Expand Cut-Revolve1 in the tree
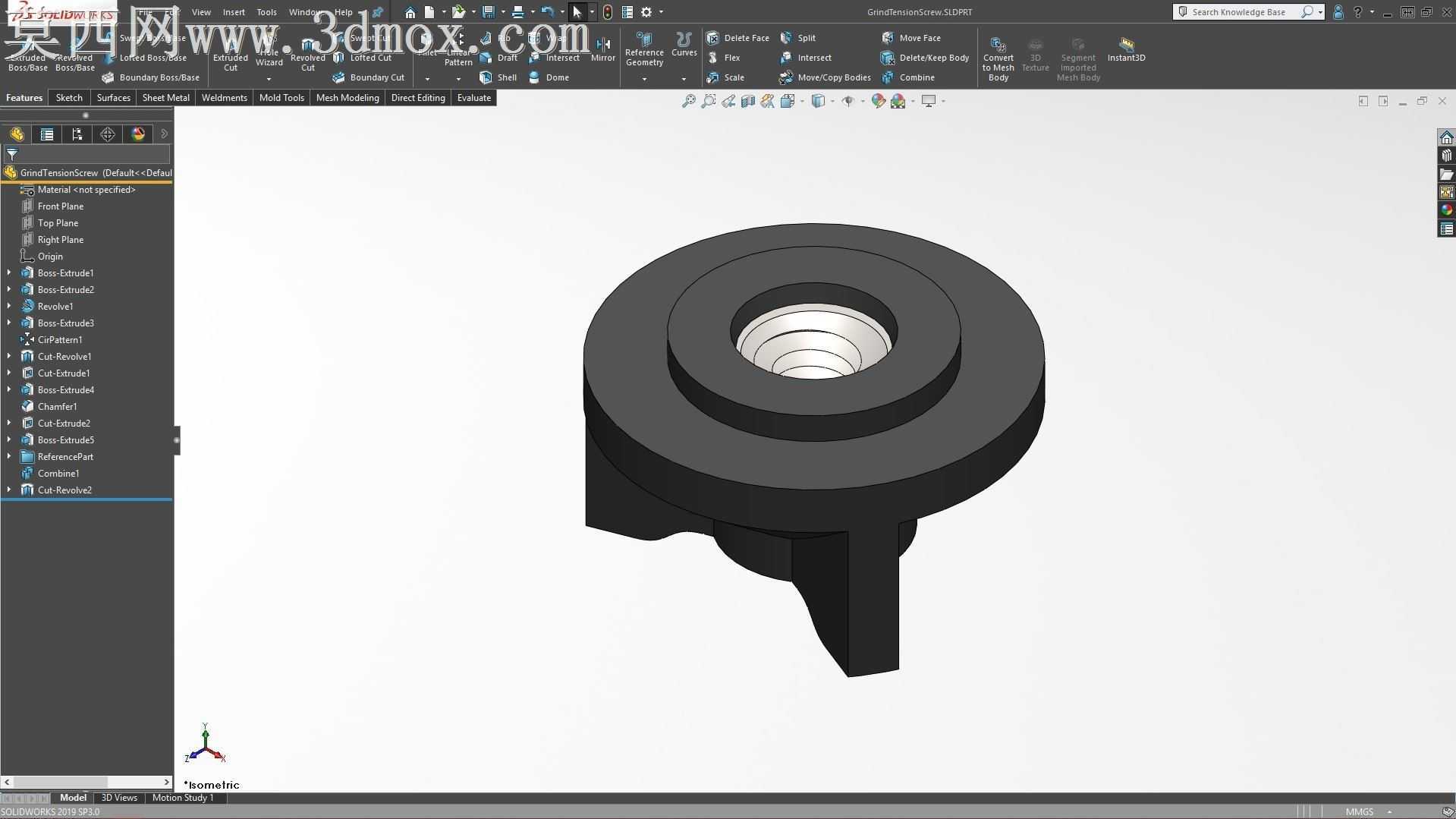1456x819 pixels. click(9, 356)
